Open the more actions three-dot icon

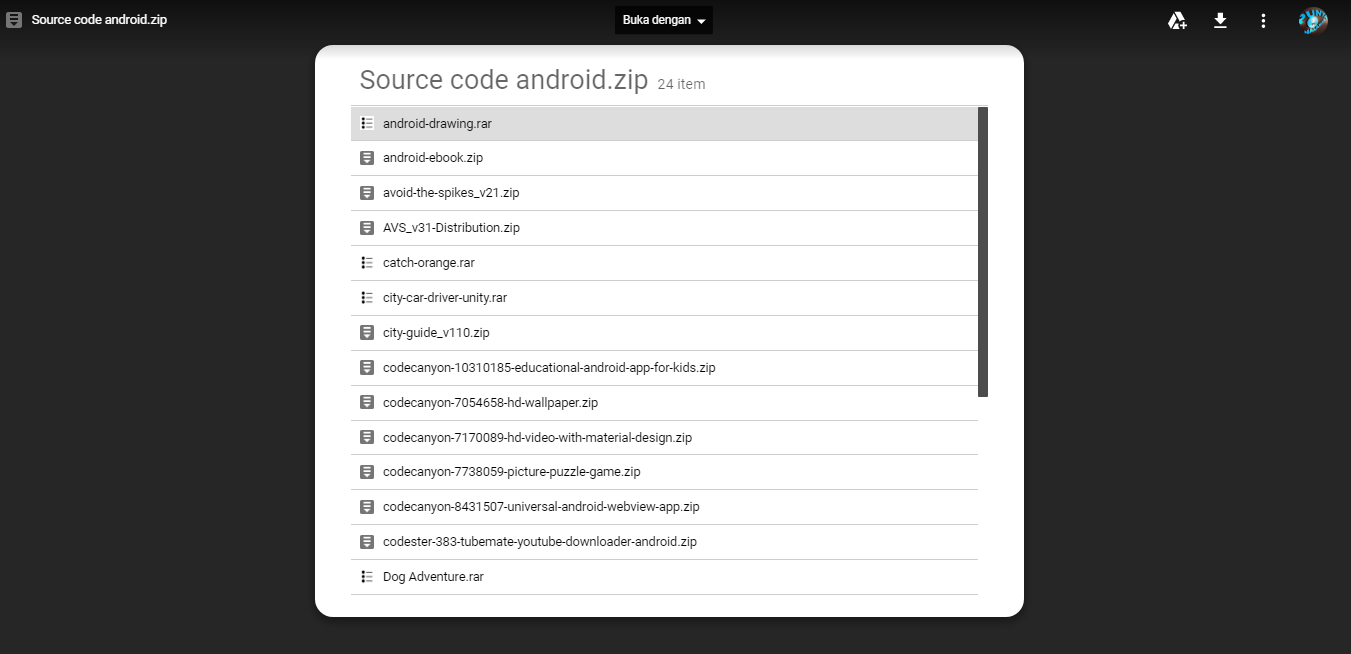[1263, 20]
